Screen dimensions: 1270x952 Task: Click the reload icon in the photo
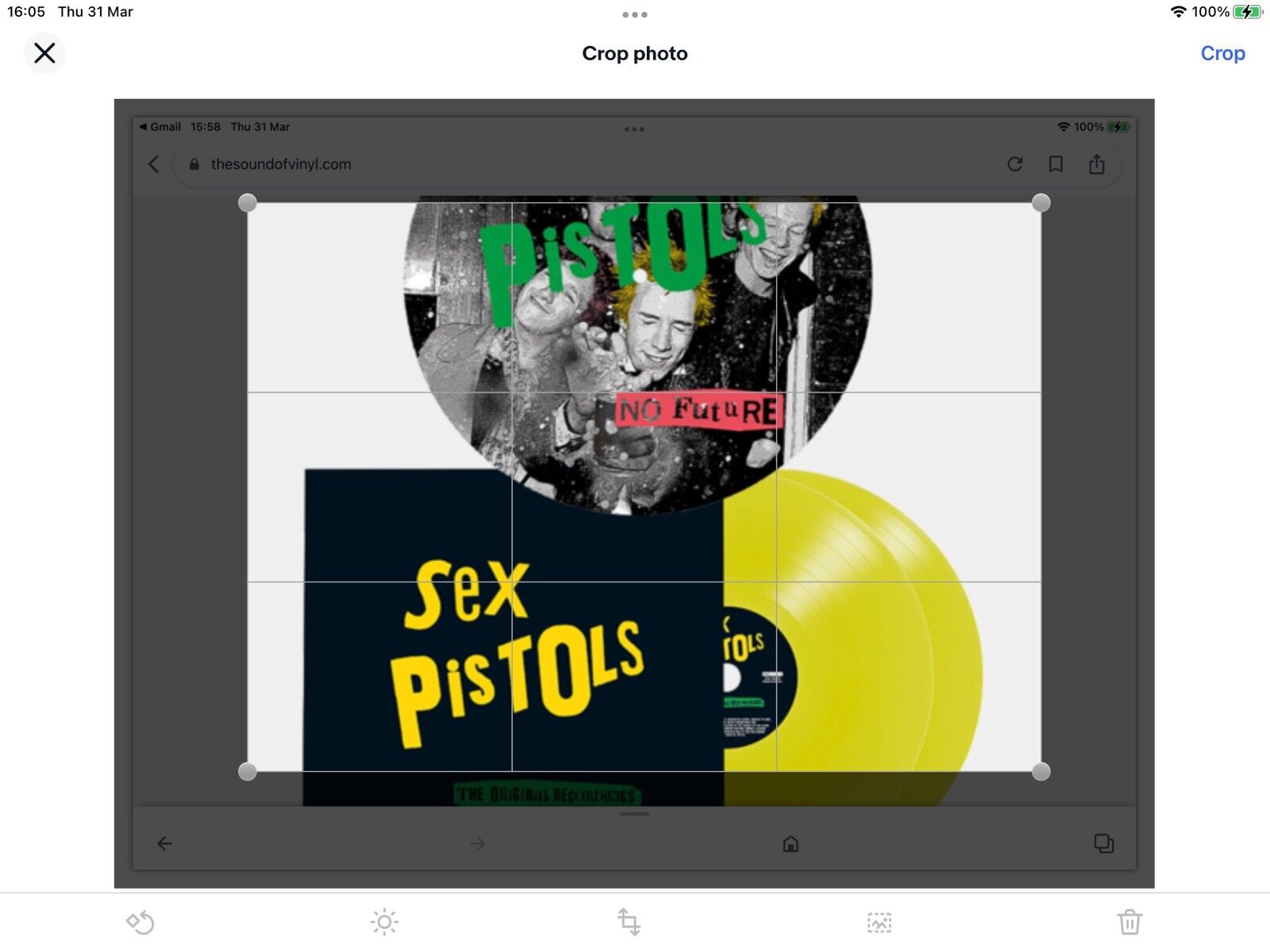pyautogui.click(x=1014, y=164)
